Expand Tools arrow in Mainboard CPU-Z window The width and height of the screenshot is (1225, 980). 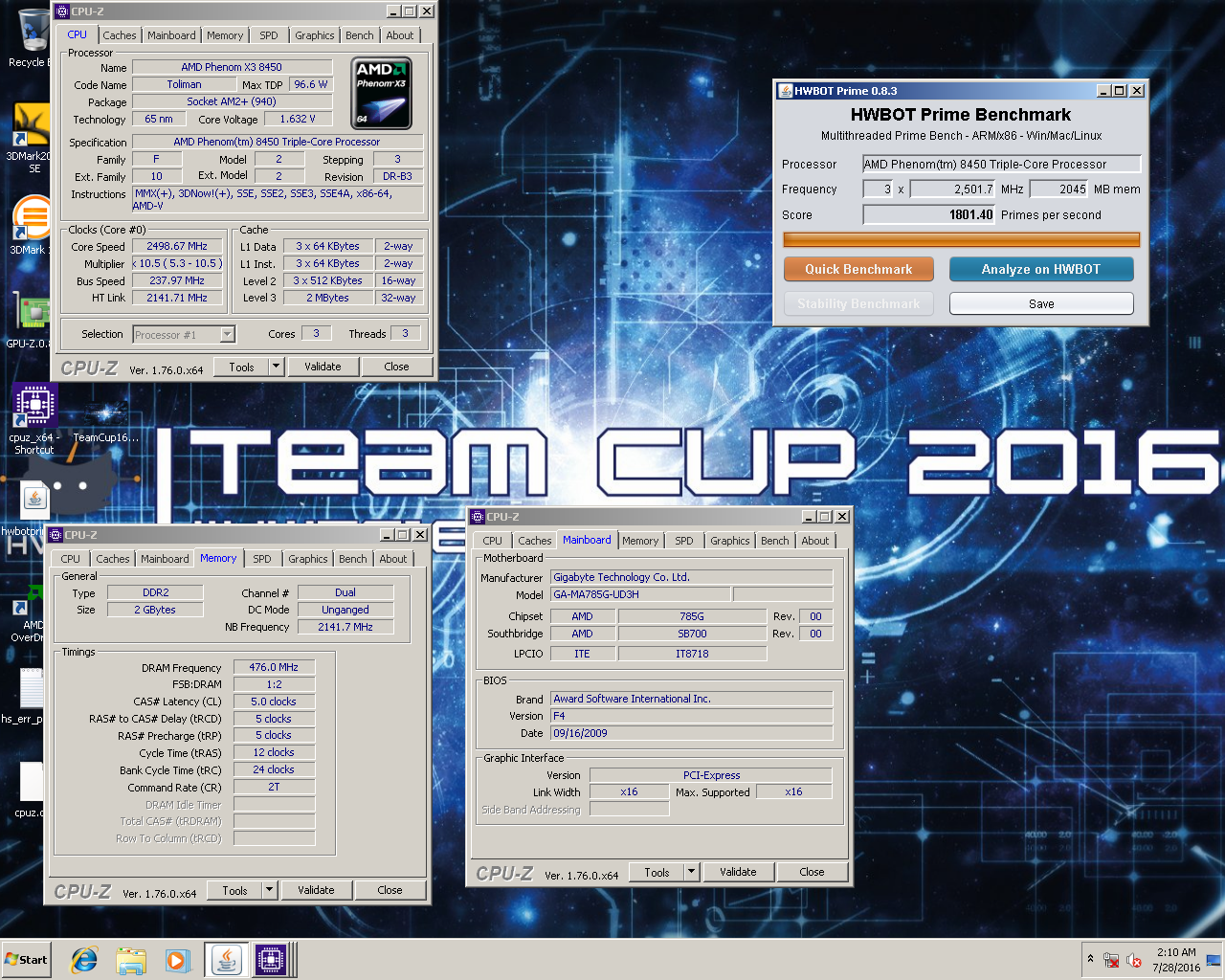[x=692, y=872]
